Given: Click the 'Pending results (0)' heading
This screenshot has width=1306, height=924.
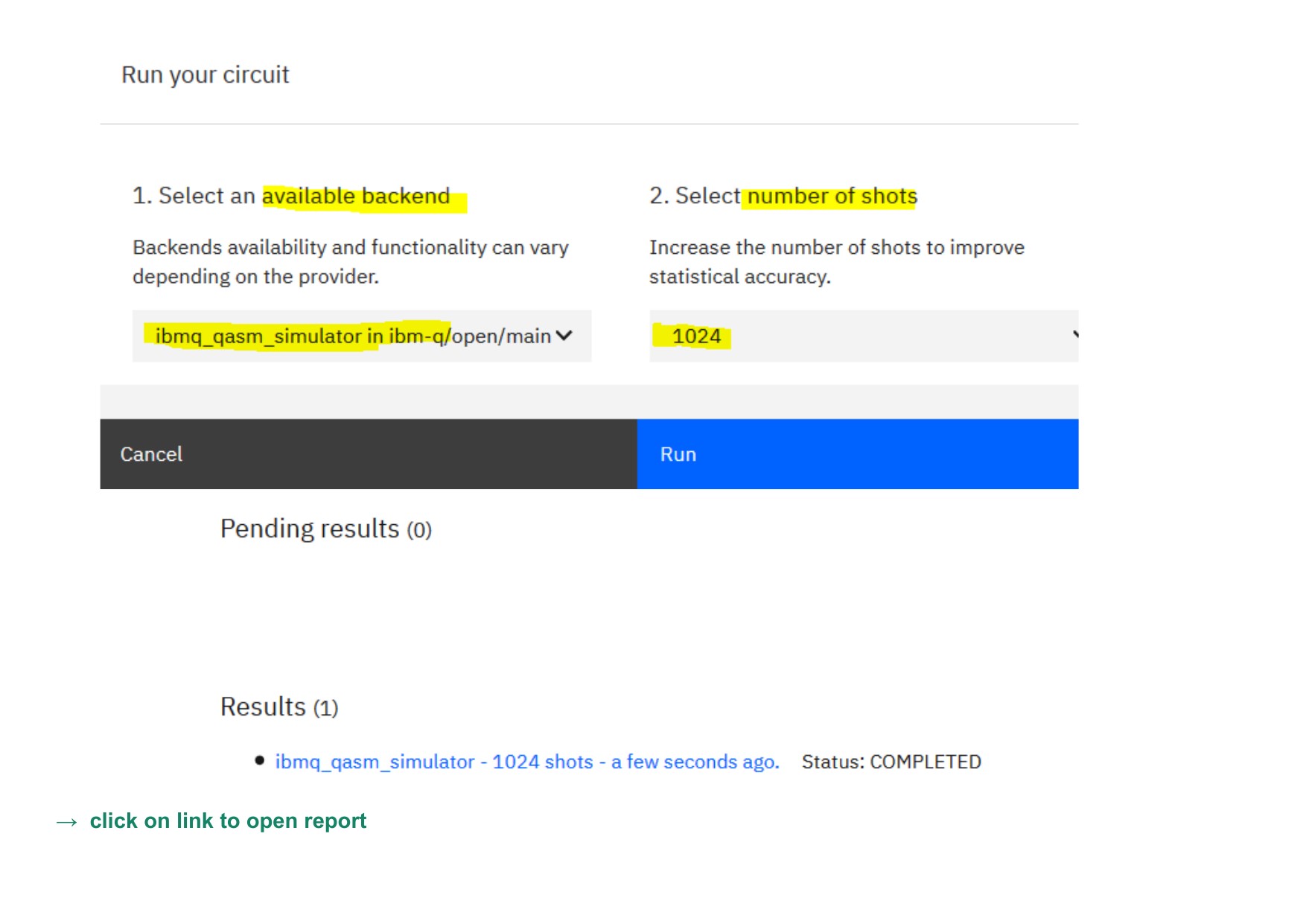Looking at the screenshot, I should [325, 529].
